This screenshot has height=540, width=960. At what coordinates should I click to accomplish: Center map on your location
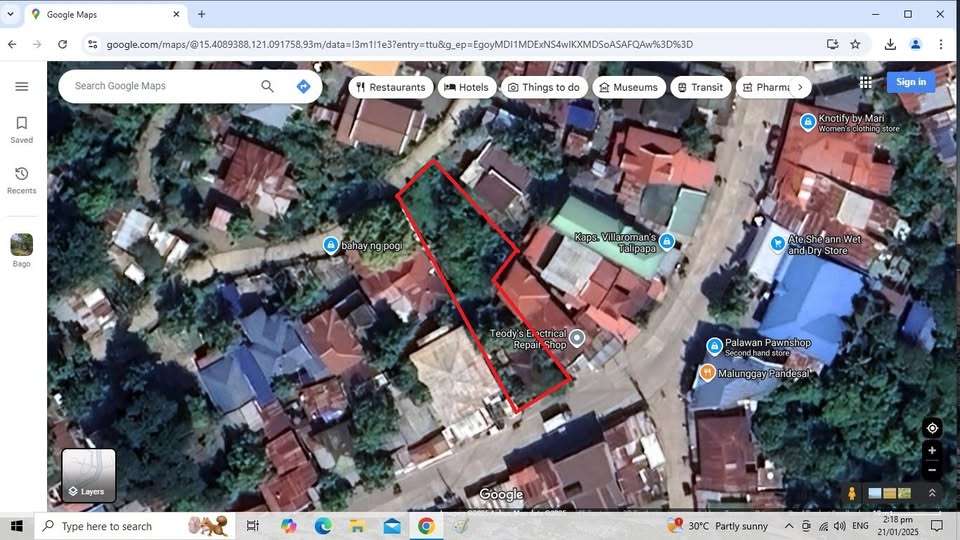932,428
